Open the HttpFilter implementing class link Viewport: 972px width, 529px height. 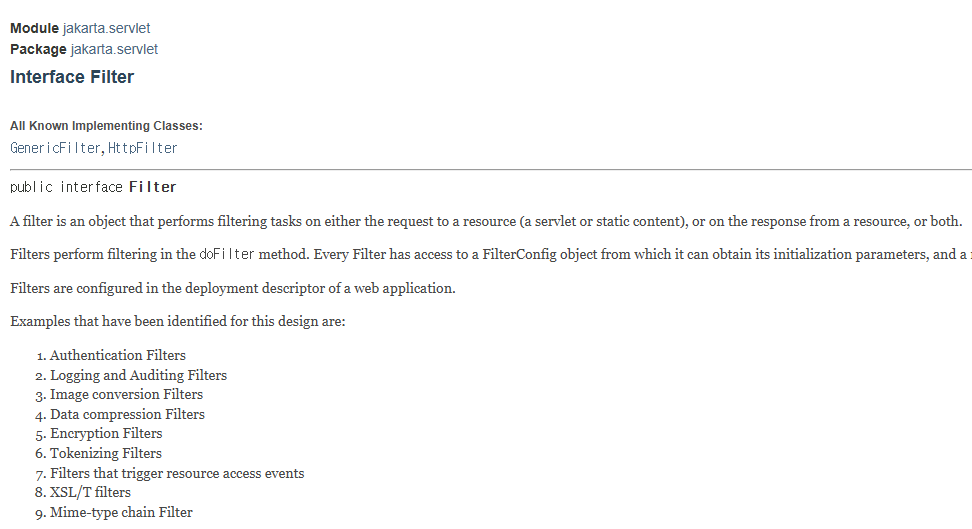coord(143,148)
